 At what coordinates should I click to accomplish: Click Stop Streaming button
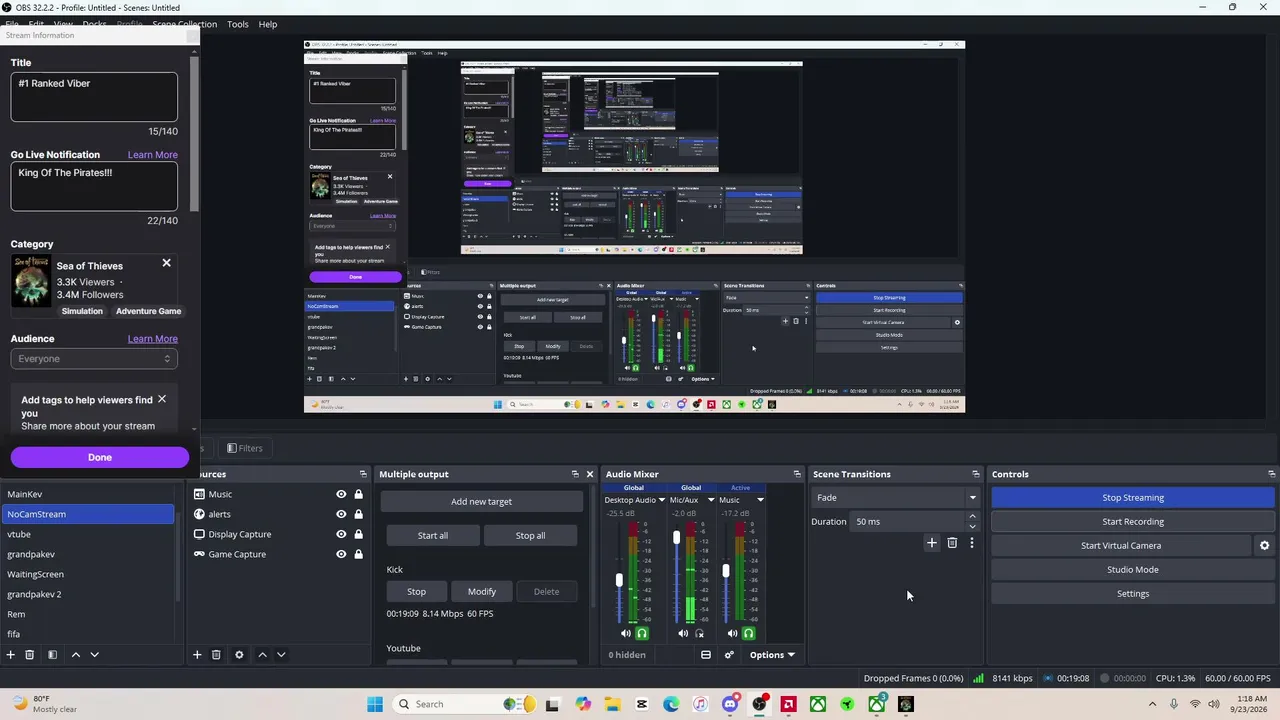[1133, 497]
